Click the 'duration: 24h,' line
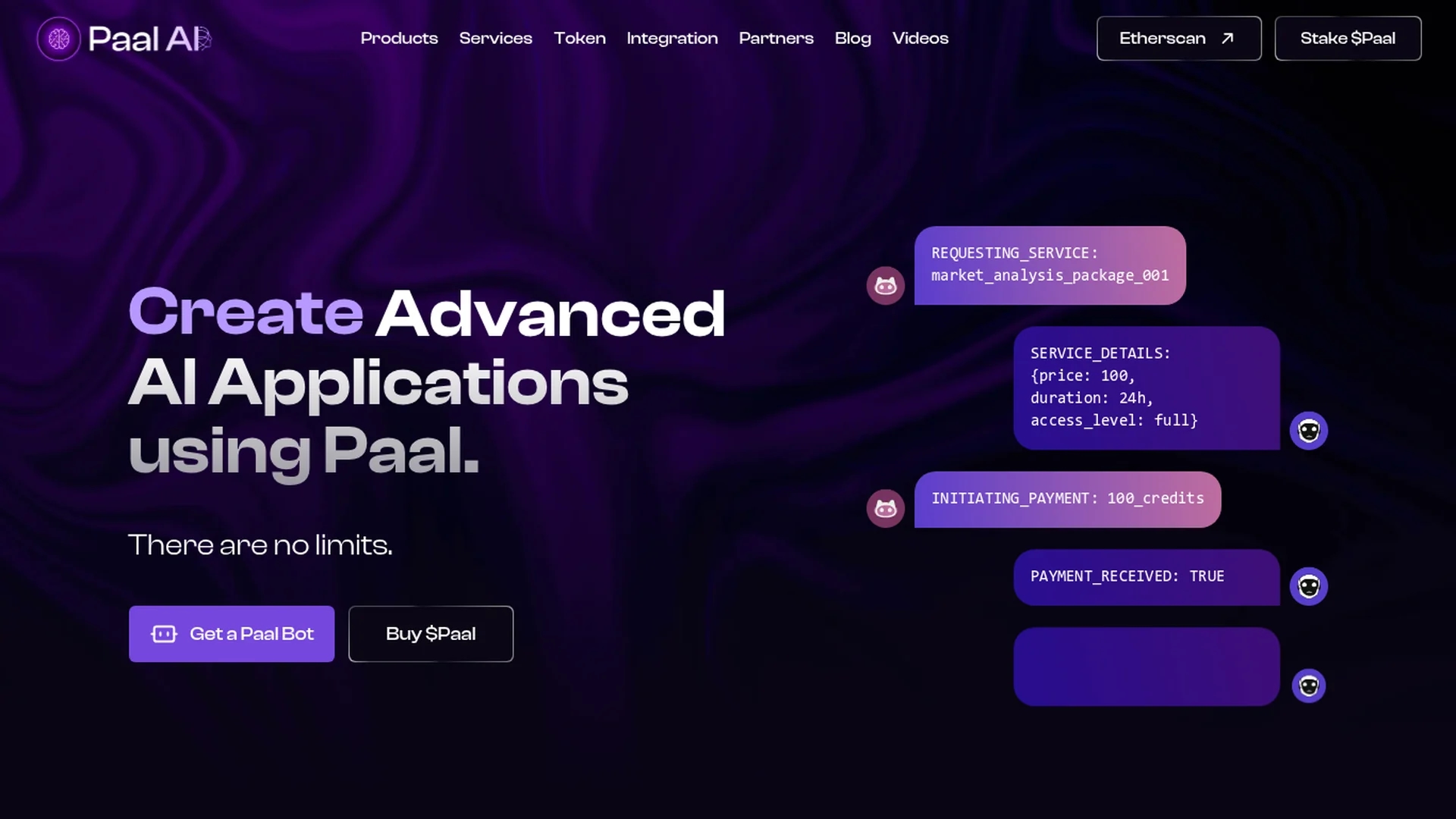This screenshot has width=1456, height=819. click(x=1092, y=397)
